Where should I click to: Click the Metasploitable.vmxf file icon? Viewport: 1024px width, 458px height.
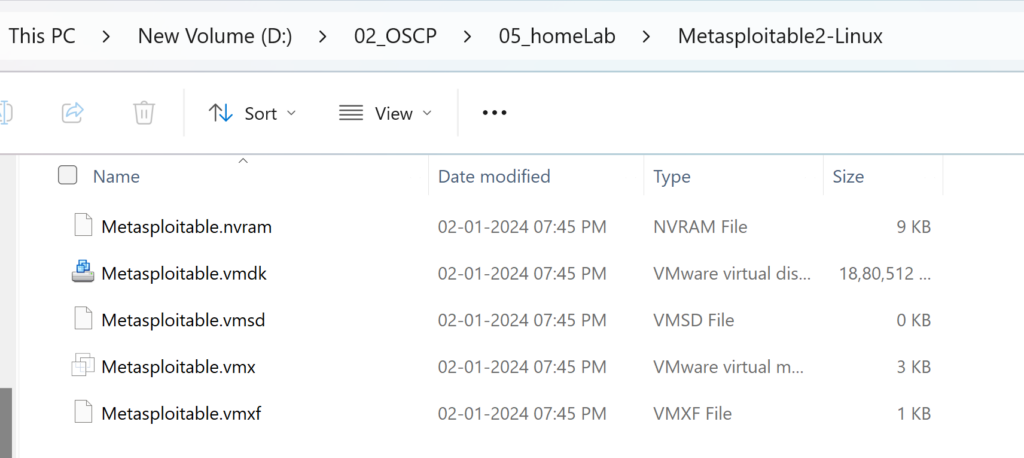click(83, 413)
